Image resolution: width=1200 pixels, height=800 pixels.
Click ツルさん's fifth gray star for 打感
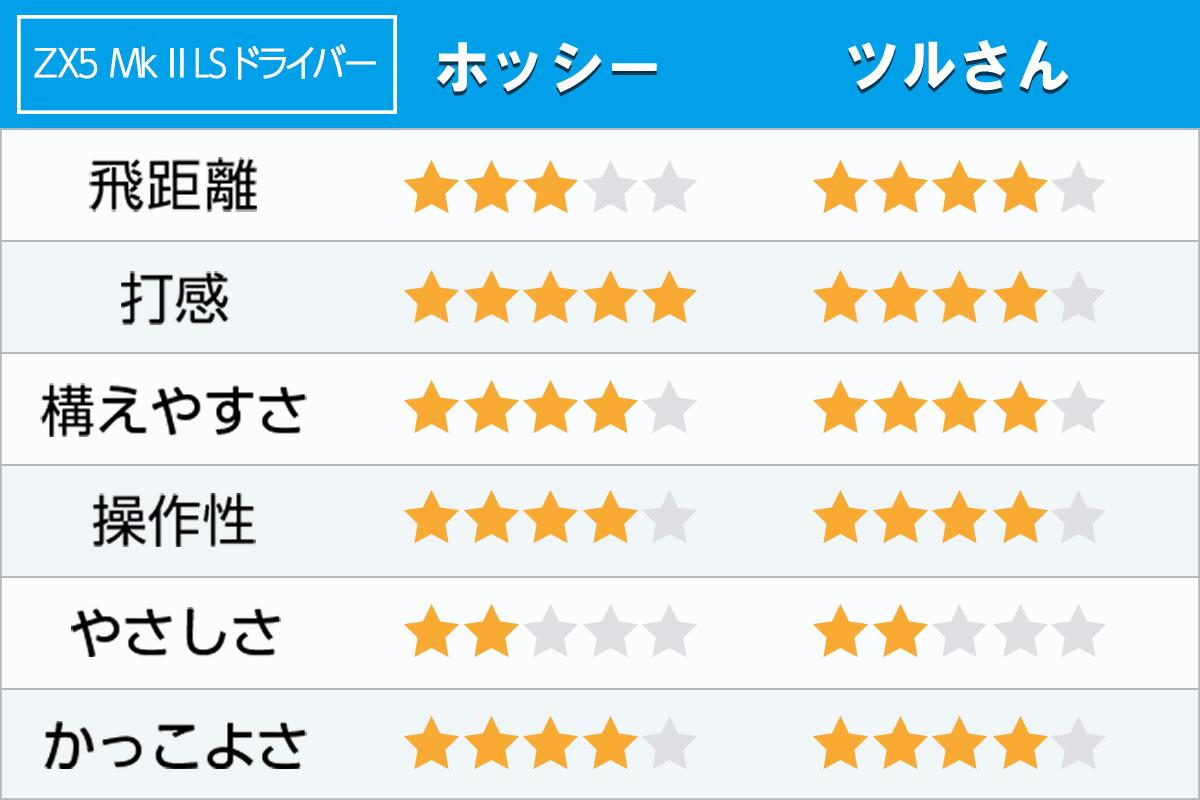click(x=1077, y=299)
